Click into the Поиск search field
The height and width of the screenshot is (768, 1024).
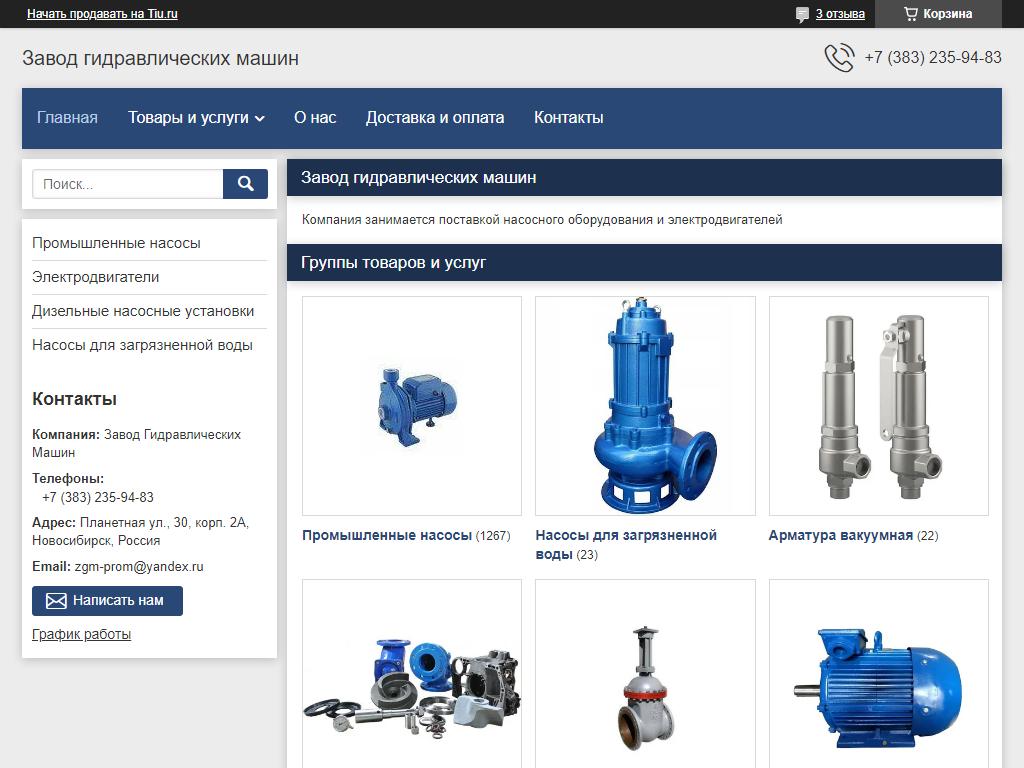click(x=128, y=184)
